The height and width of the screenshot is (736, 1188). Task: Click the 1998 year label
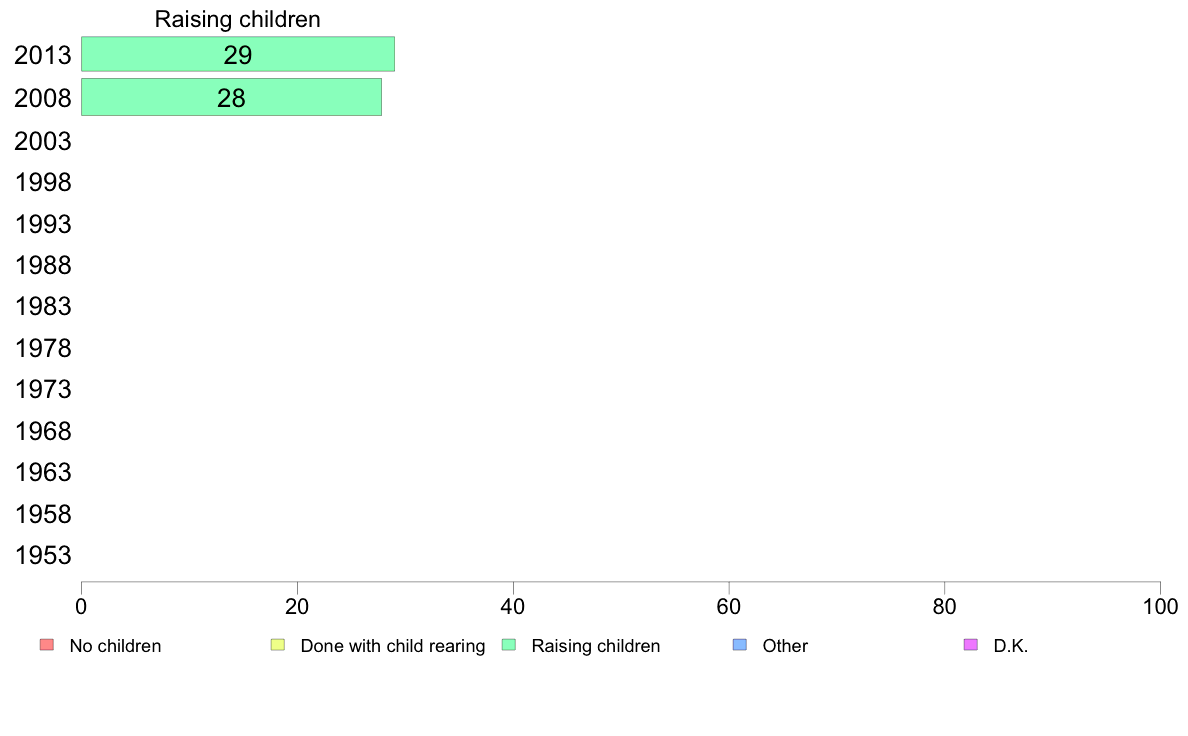coord(43,183)
